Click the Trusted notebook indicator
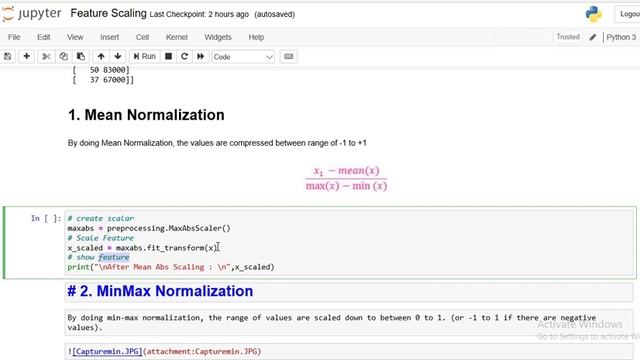640x360 pixels. 568,37
